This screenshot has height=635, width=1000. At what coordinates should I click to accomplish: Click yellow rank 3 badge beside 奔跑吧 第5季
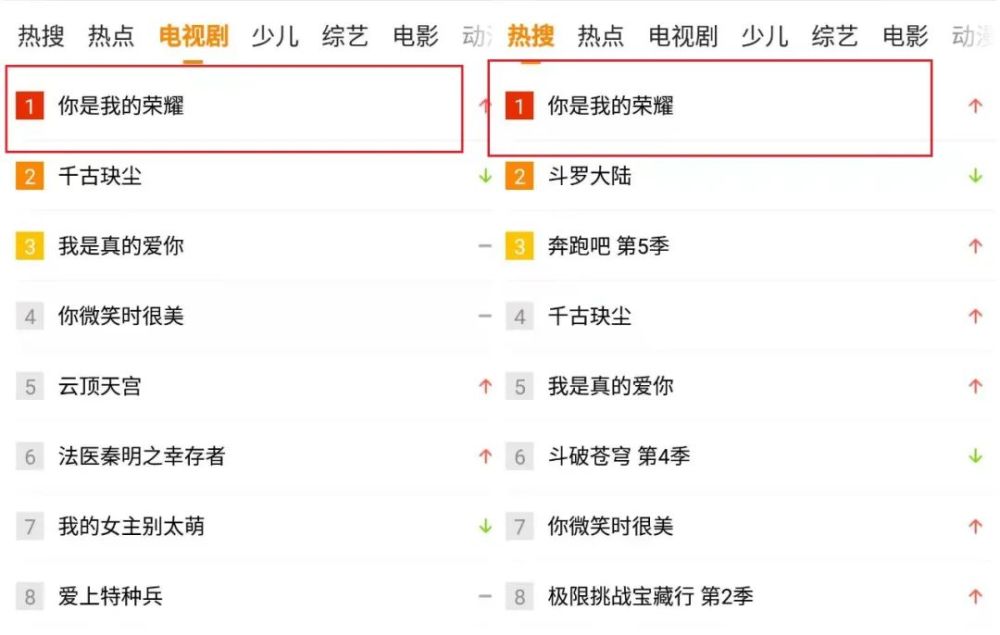[519, 246]
